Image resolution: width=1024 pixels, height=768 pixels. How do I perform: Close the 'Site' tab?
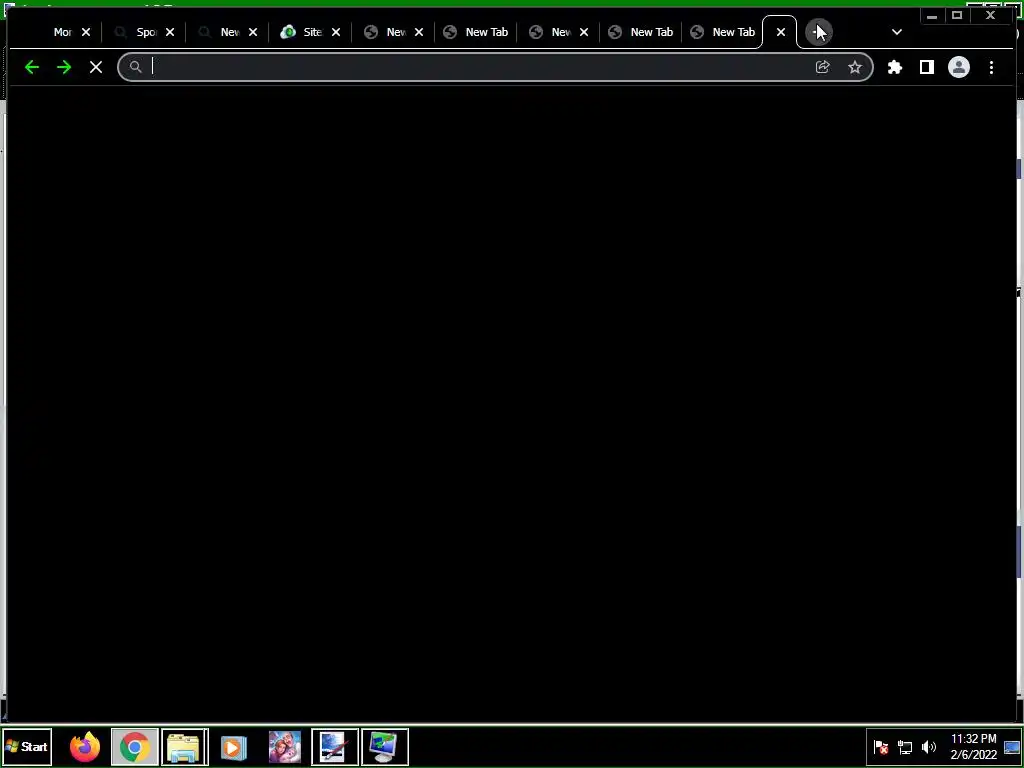coord(336,32)
